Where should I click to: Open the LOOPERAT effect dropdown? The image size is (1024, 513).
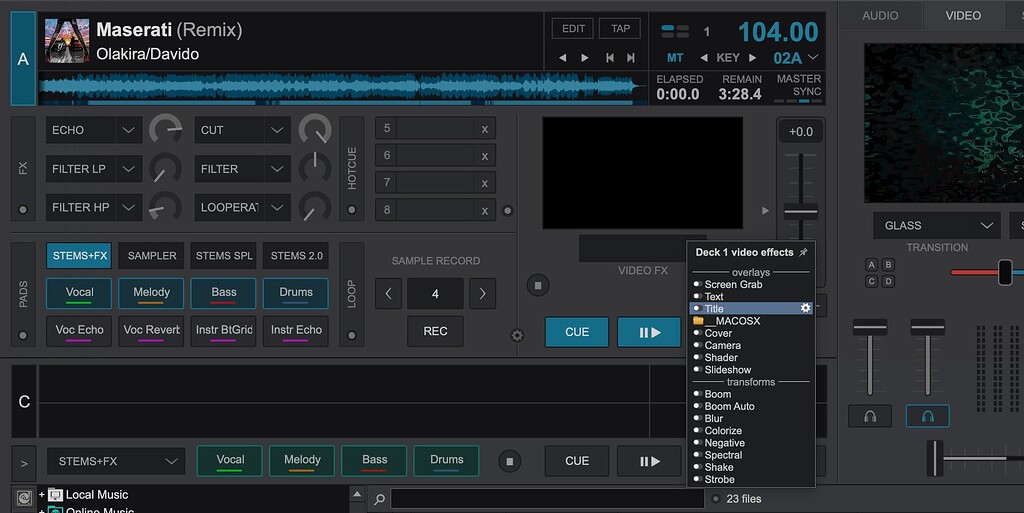[242, 207]
